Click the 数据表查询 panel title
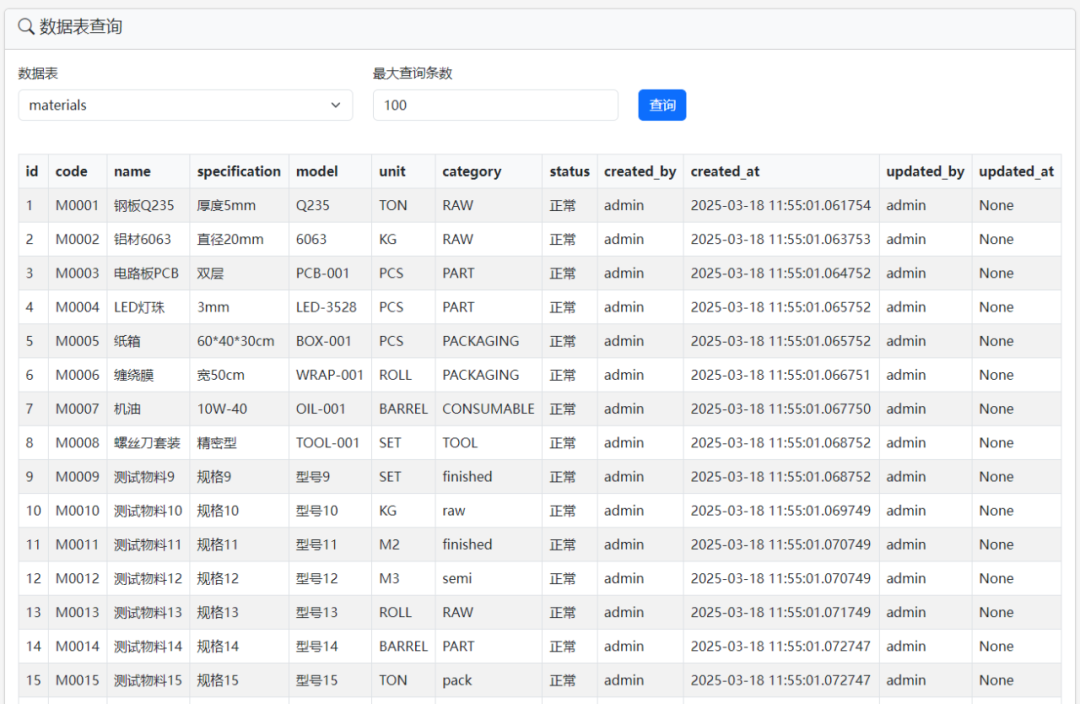Viewport: 1080px width, 704px height. click(x=81, y=27)
